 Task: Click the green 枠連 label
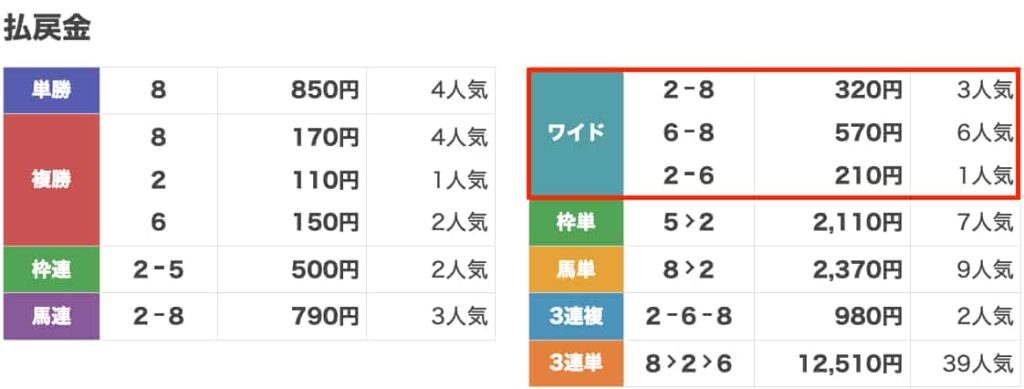click(52, 270)
